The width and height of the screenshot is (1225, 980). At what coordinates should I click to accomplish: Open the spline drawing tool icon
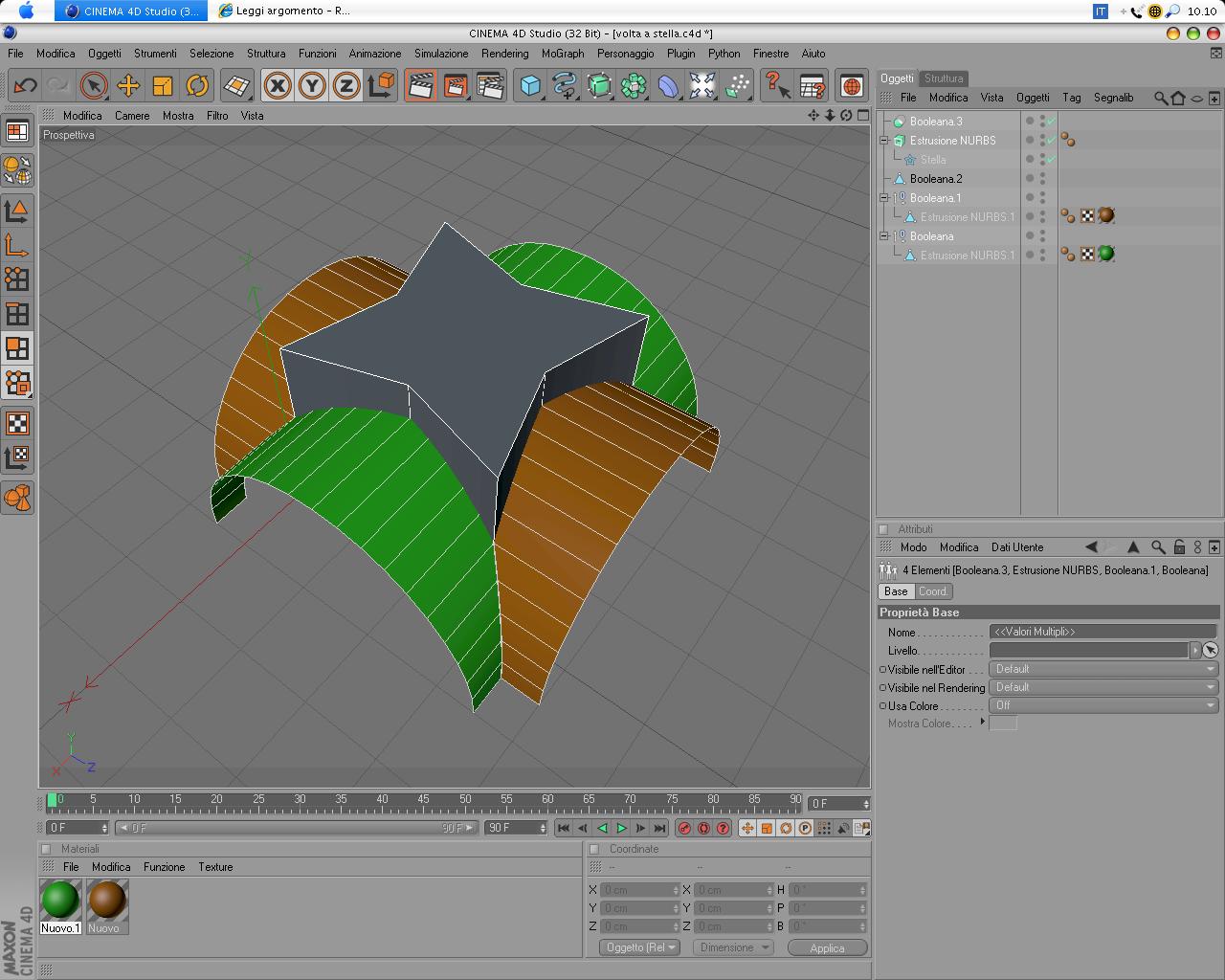(565, 86)
